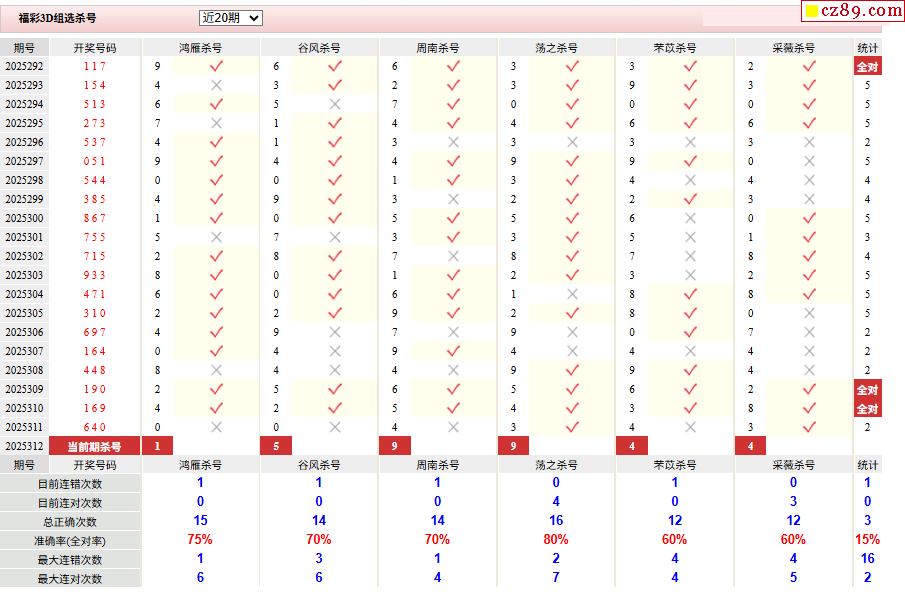Click the 谷风杀号 cross mark in row 2025294
Image resolution: width=905 pixels, height=598 pixels.
pyautogui.click(x=335, y=104)
